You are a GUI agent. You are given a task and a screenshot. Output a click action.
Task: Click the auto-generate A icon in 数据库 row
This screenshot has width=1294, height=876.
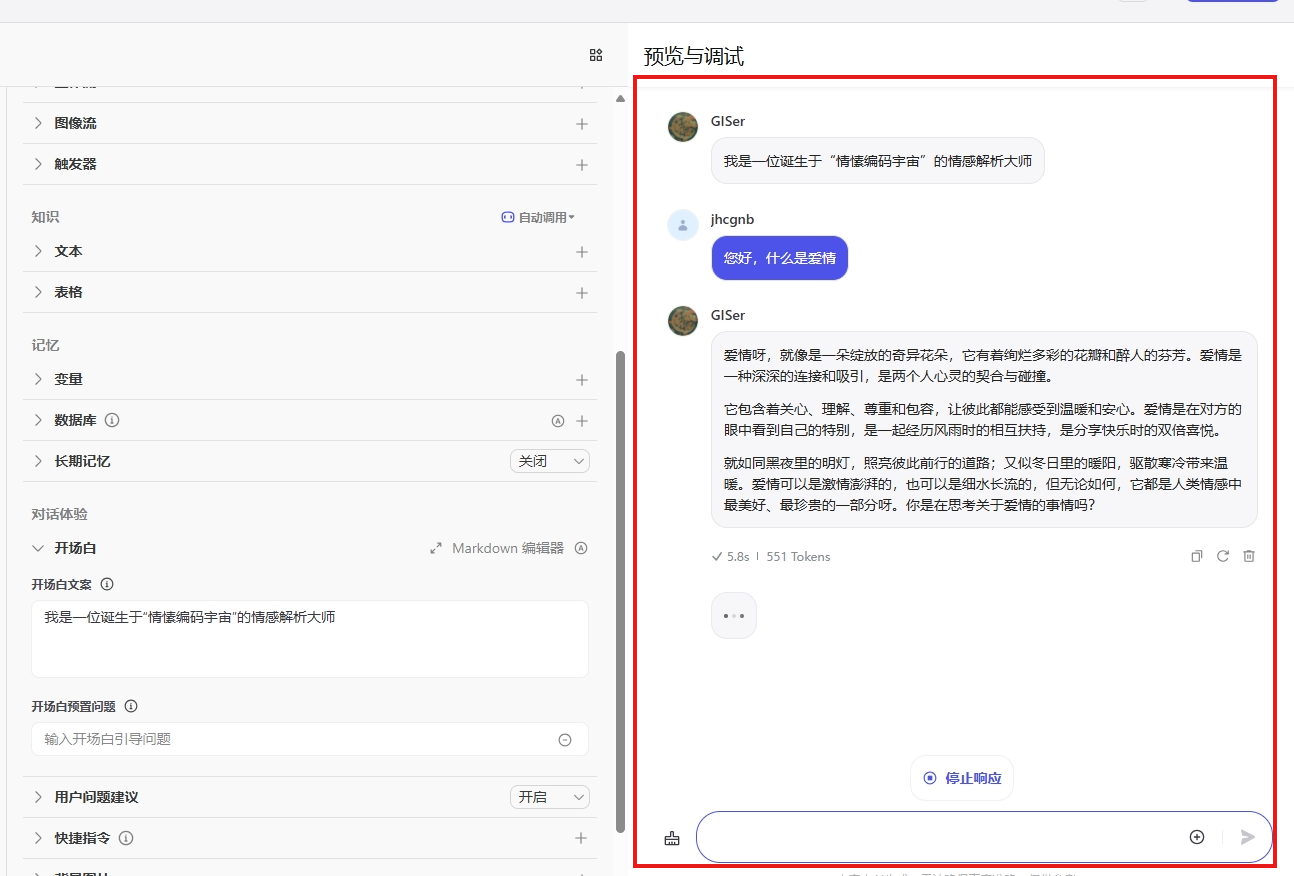point(558,421)
